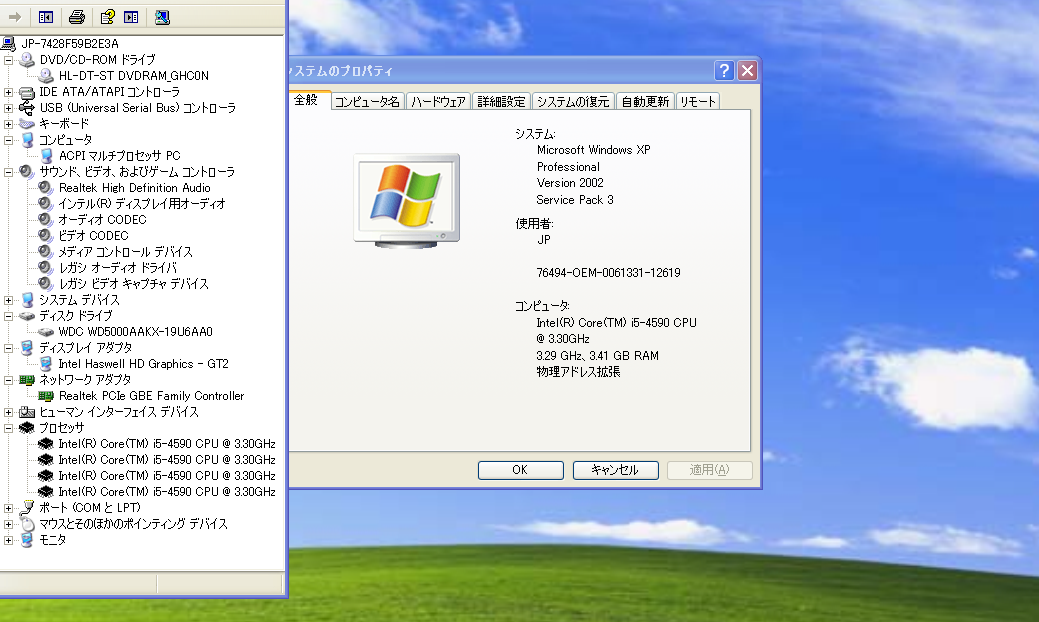Click the キーボード category icon
The width and height of the screenshot is (1039, 622).
click(x=27, y=124)
